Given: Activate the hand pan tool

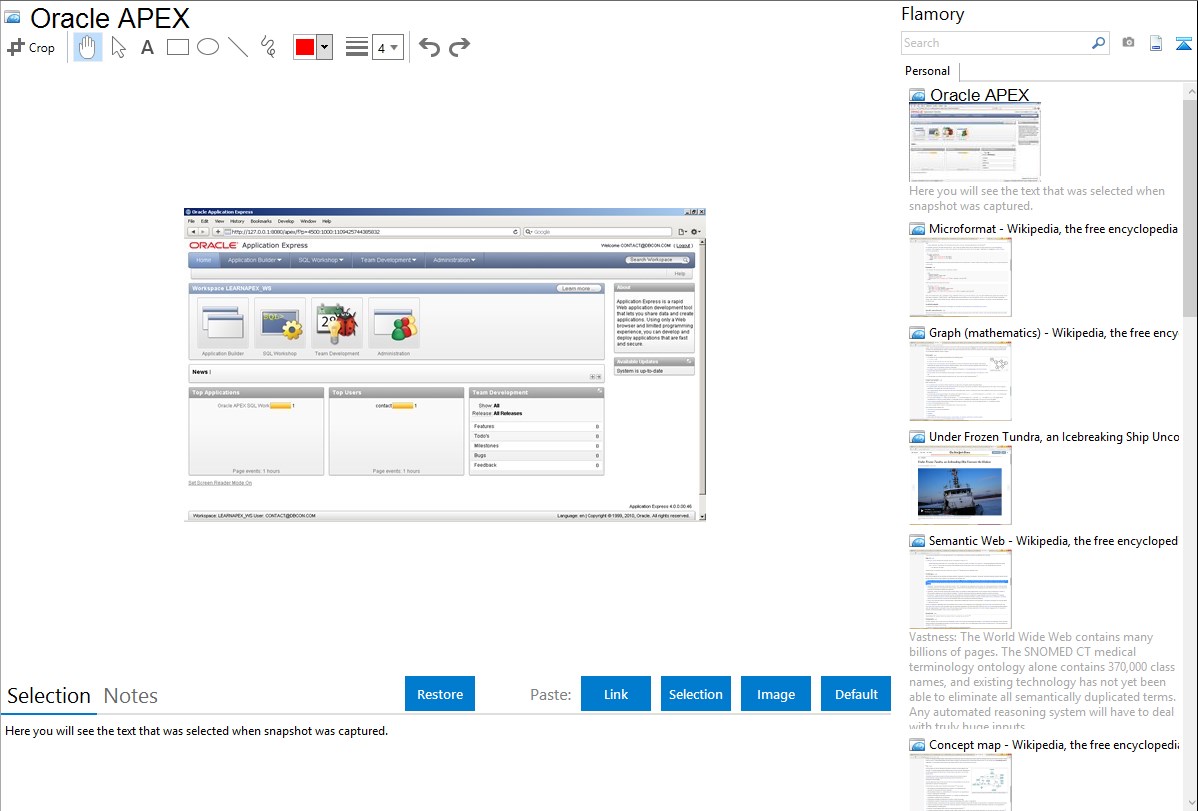Looking at the screenshot, I should tap(88, 47).
